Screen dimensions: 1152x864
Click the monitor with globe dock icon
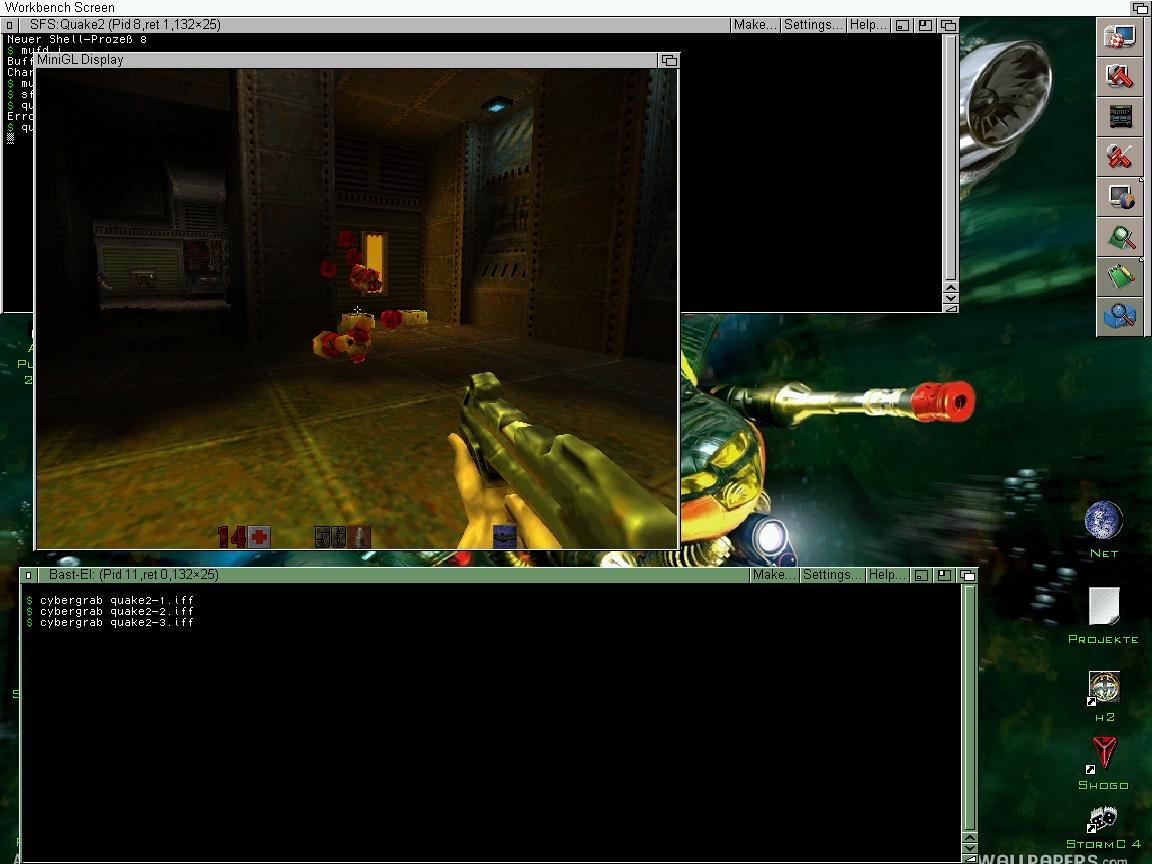[x=1120, y=197]
